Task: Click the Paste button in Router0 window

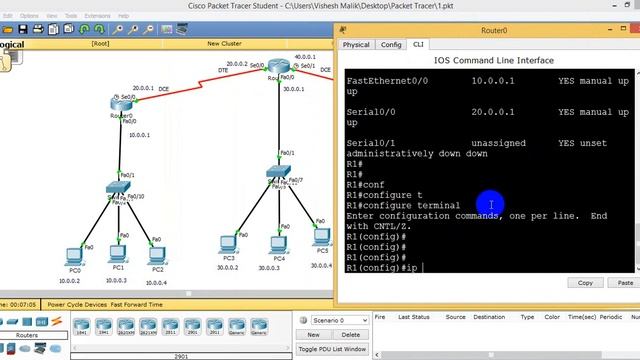Action: (624, 282)
